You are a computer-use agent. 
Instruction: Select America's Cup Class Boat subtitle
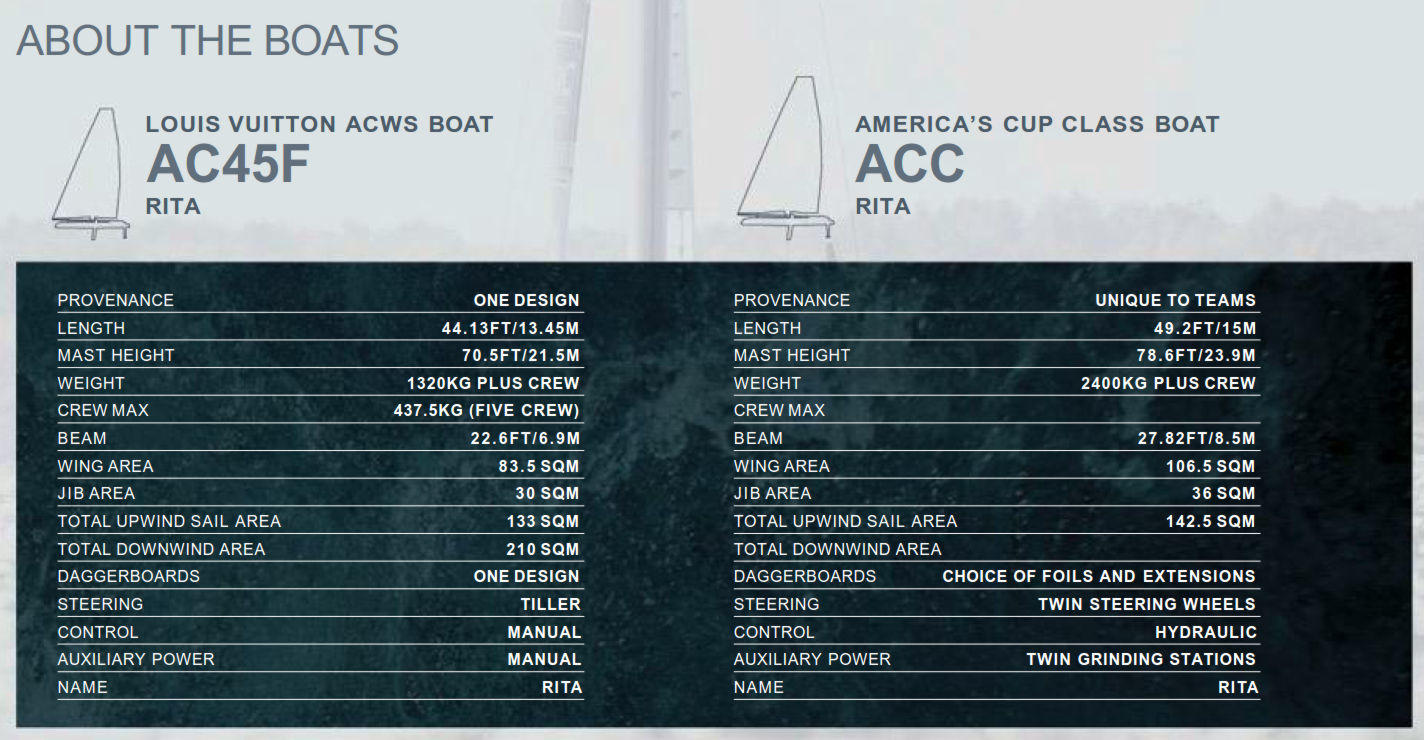pos(1038,124)
